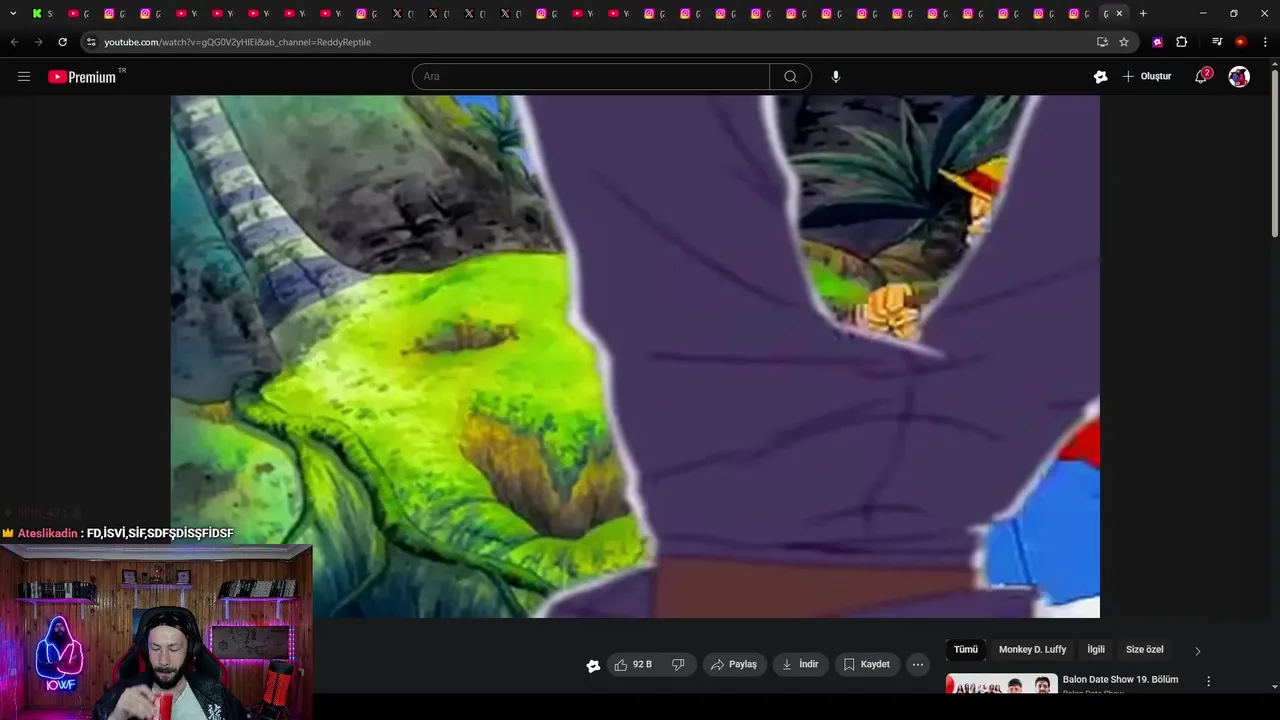Open the Balon Date Show video thumbnail

[1002, 684]
